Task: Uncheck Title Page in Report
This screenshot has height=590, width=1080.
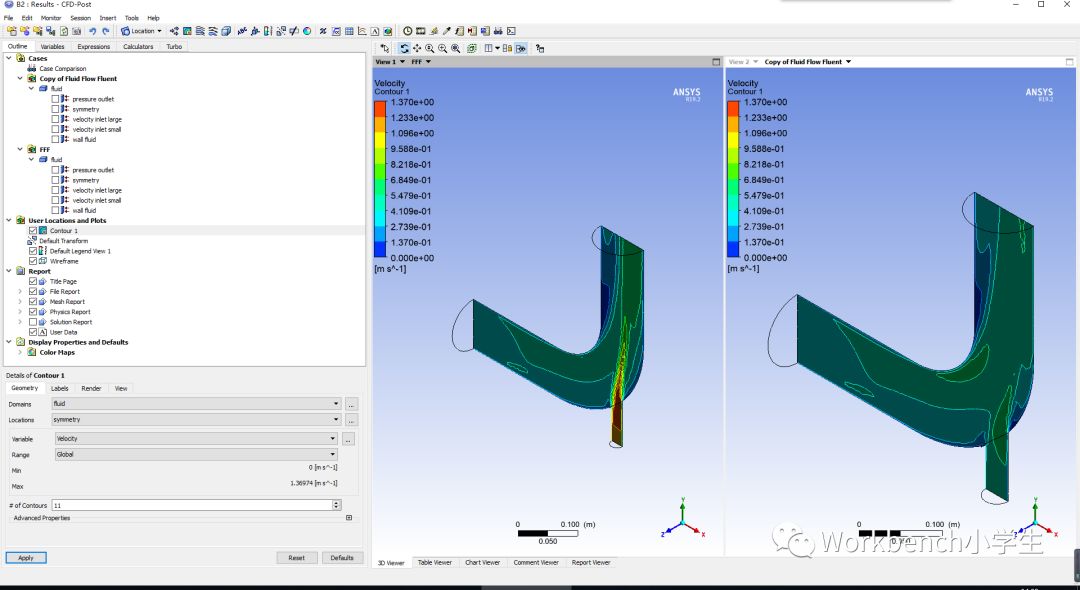Action: click(33, 282)
